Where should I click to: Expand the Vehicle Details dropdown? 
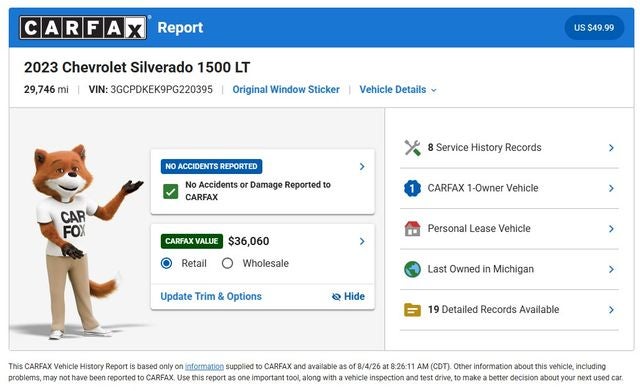[398, 89]
